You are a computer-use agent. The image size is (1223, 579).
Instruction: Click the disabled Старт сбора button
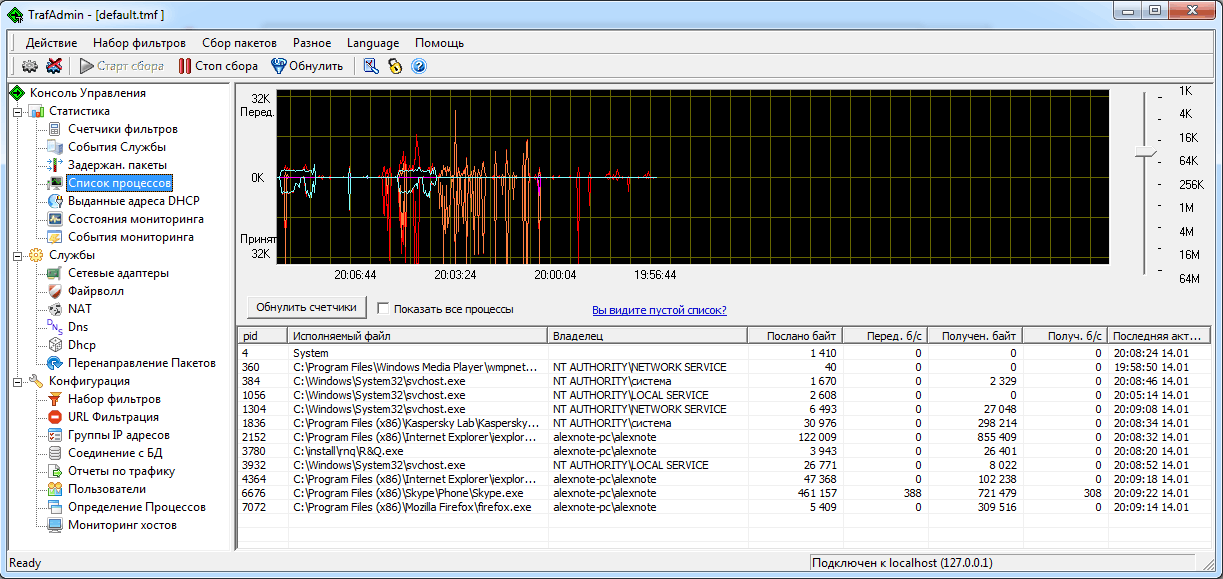(x=122, y=66)
